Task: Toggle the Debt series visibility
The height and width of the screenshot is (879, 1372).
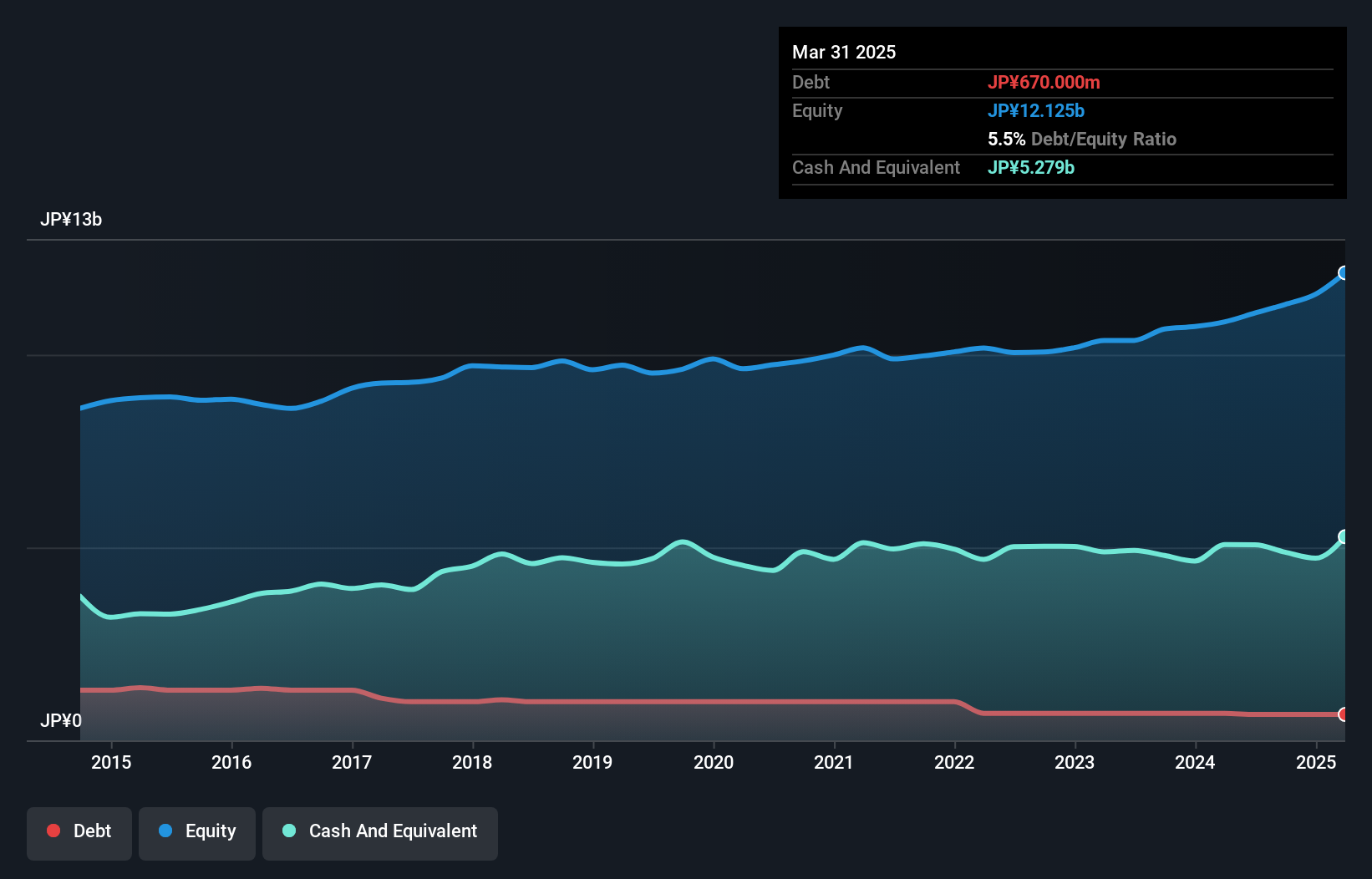Action: pyautogui.click(x=79, y=832)
